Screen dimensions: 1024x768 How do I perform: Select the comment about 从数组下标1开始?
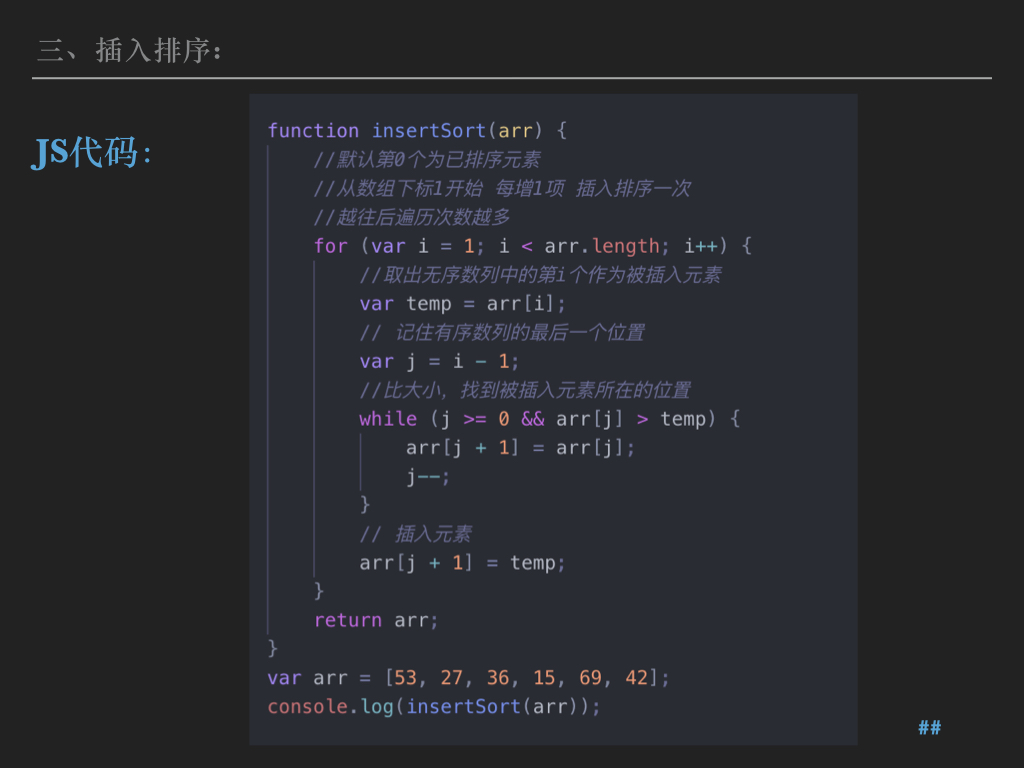[x=501, y=189]
